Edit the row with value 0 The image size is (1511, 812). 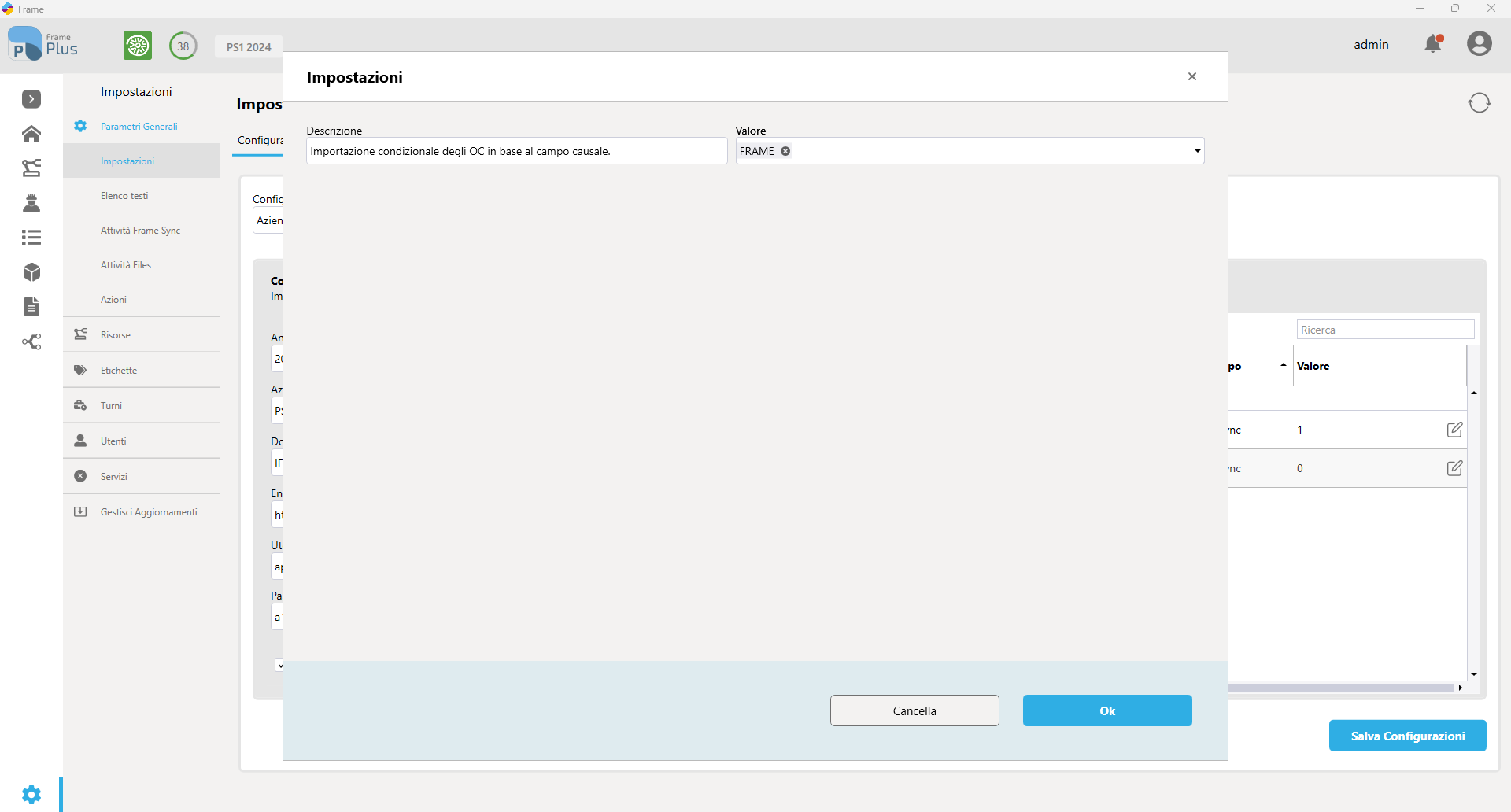coord(1454,468)
